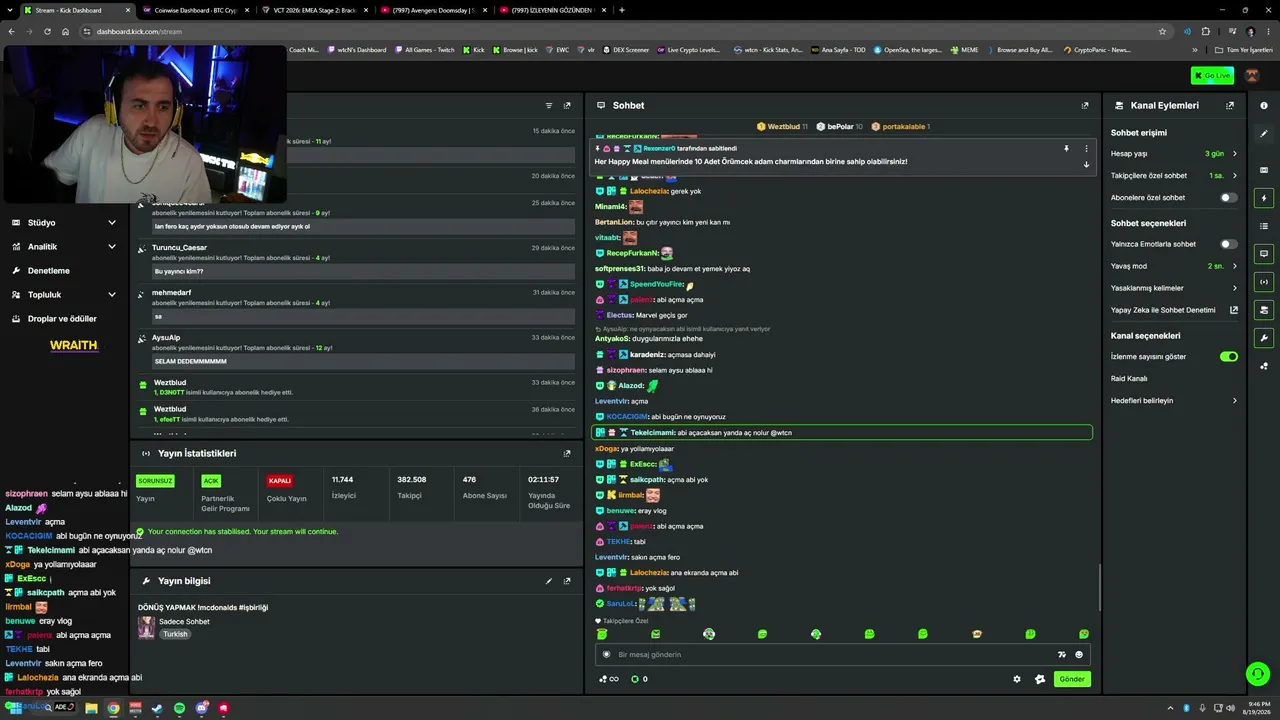Pop out the Sohbet chat panel
This screenshot has height=720, width=1280.
(x=1085, y=105)
